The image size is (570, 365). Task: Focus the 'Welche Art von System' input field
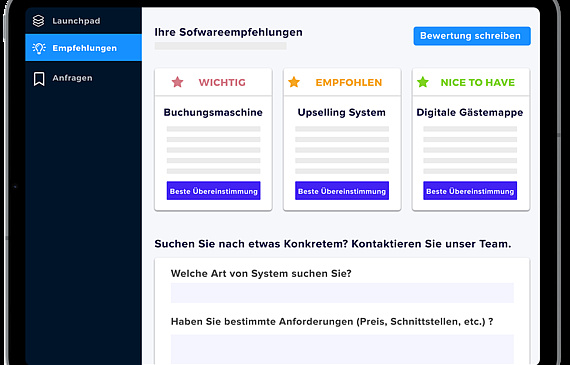[x=342, y=293]
